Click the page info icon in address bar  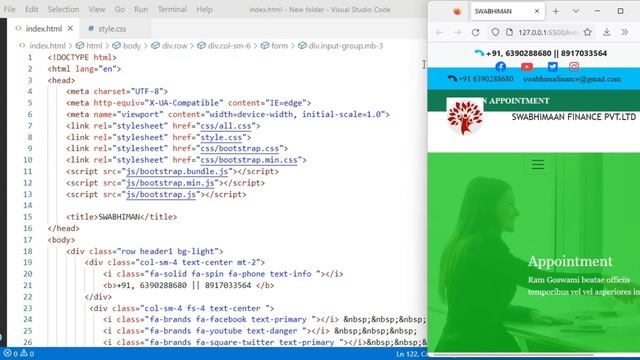tap(509, 32)
